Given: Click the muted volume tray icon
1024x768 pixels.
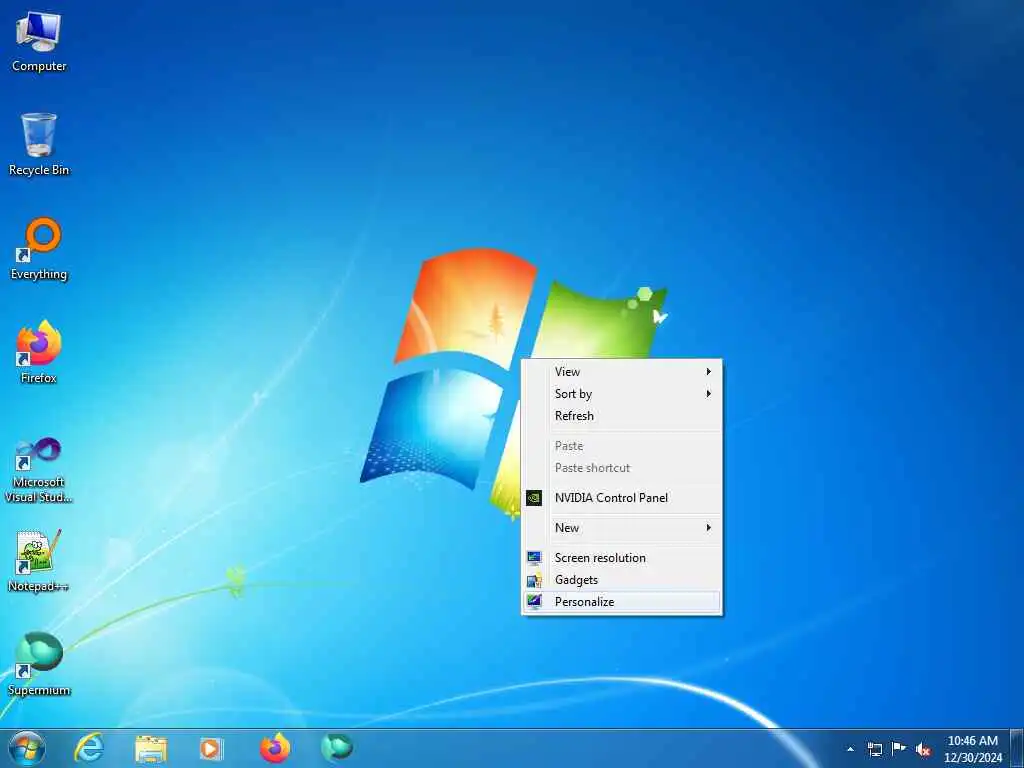Looking at the screenshot, I should pos(923,750).
